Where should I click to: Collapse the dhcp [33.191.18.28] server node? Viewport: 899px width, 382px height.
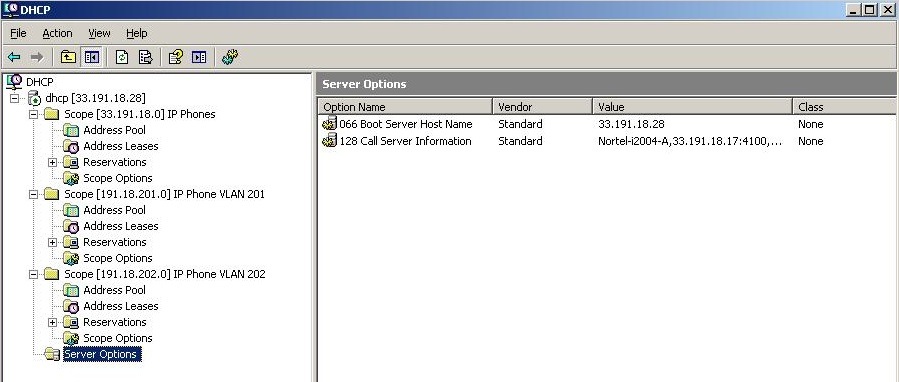click(14, 99)
